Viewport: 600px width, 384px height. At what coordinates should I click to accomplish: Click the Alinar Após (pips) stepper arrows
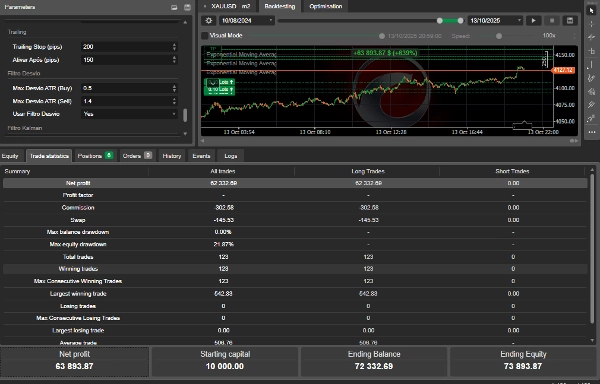click(x=174, y=60)
